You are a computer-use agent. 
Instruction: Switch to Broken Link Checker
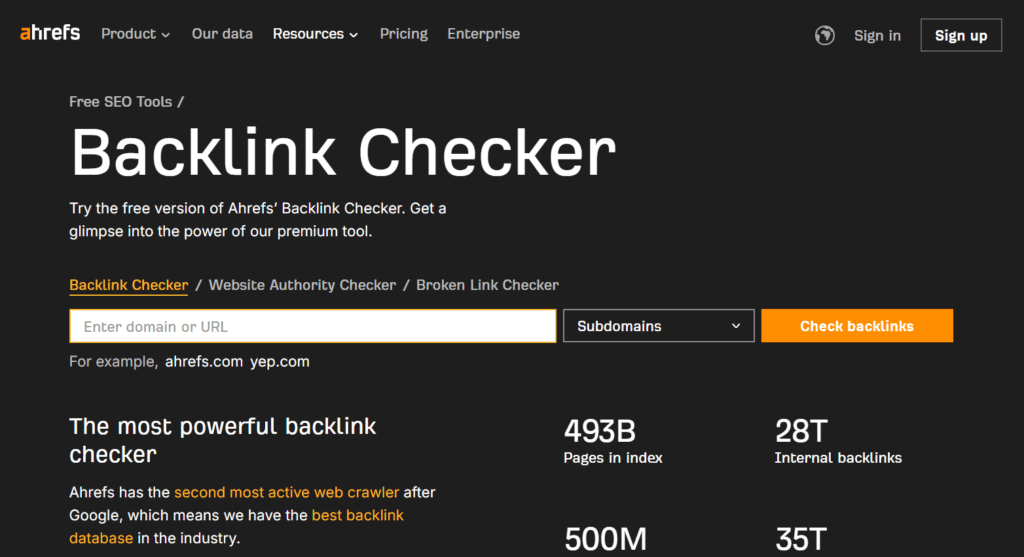[487, 285]
